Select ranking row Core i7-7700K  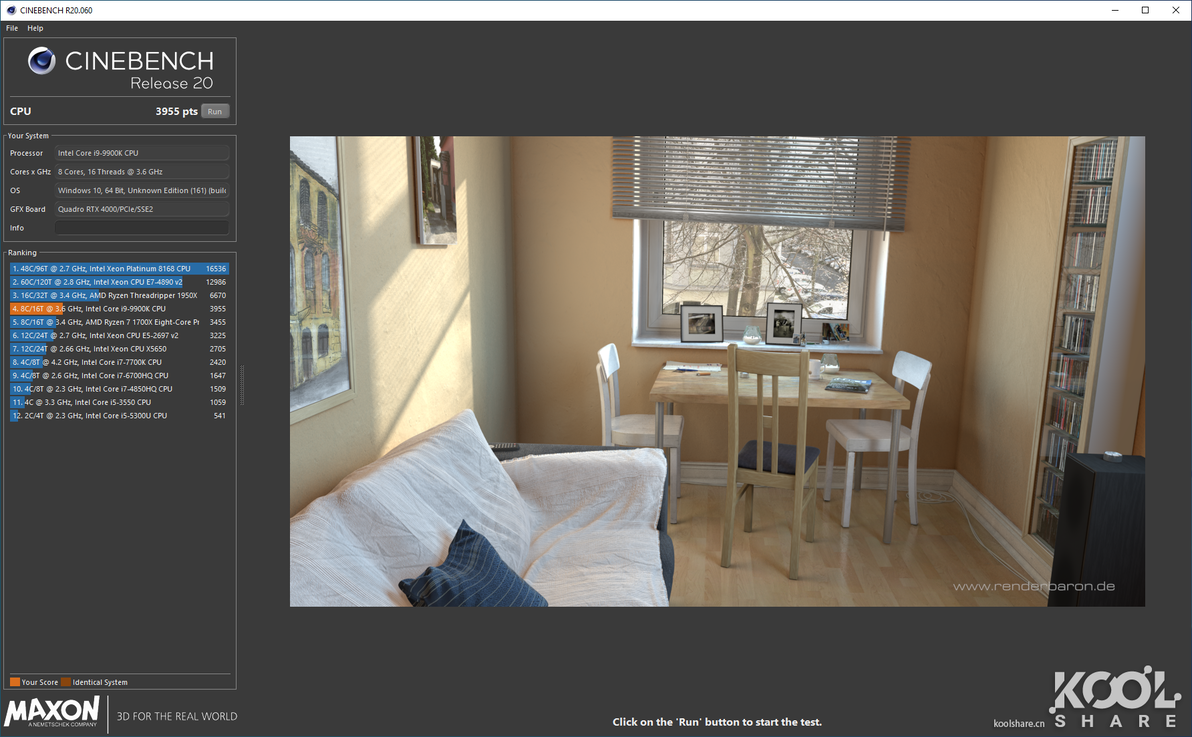pyautogui.click(x=119, y=362)
